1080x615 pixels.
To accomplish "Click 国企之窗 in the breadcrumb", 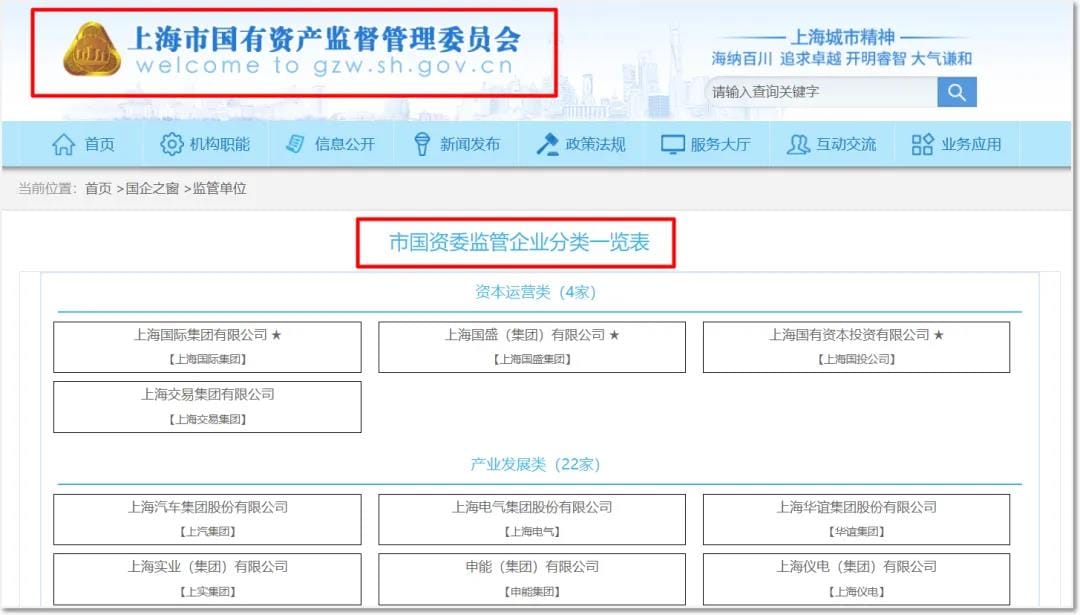I will pos(152,189).
